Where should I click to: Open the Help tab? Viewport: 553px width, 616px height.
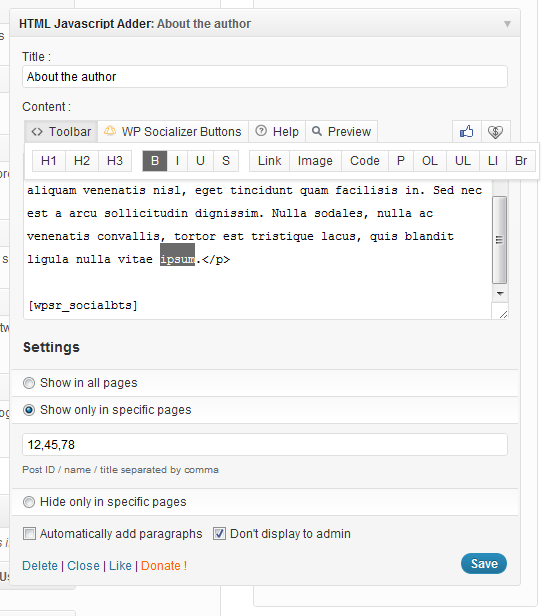click(277, 132)
